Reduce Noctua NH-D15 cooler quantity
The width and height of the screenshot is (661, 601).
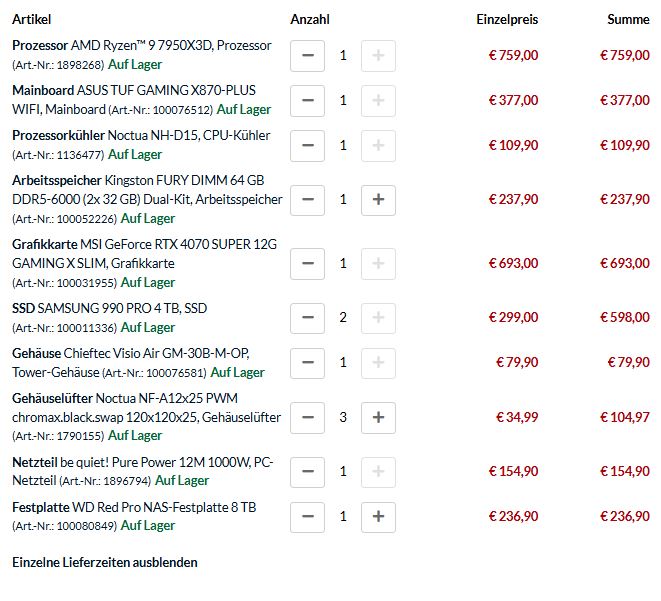click(x=307, y=145)
